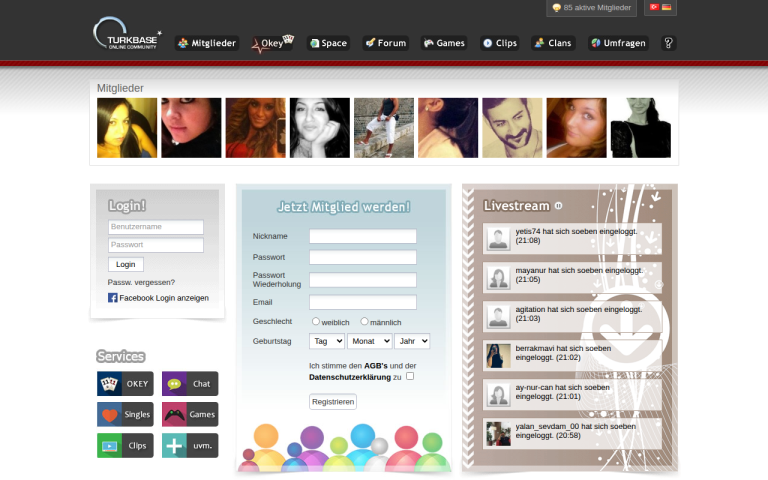
Task: Open the Chat service tile
Action: point(190,384)
